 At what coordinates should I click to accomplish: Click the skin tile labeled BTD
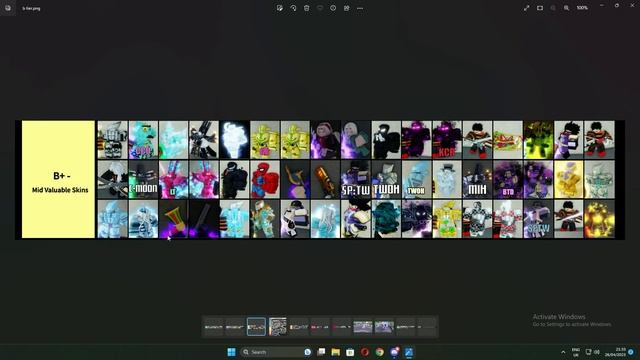pos(508,180)
